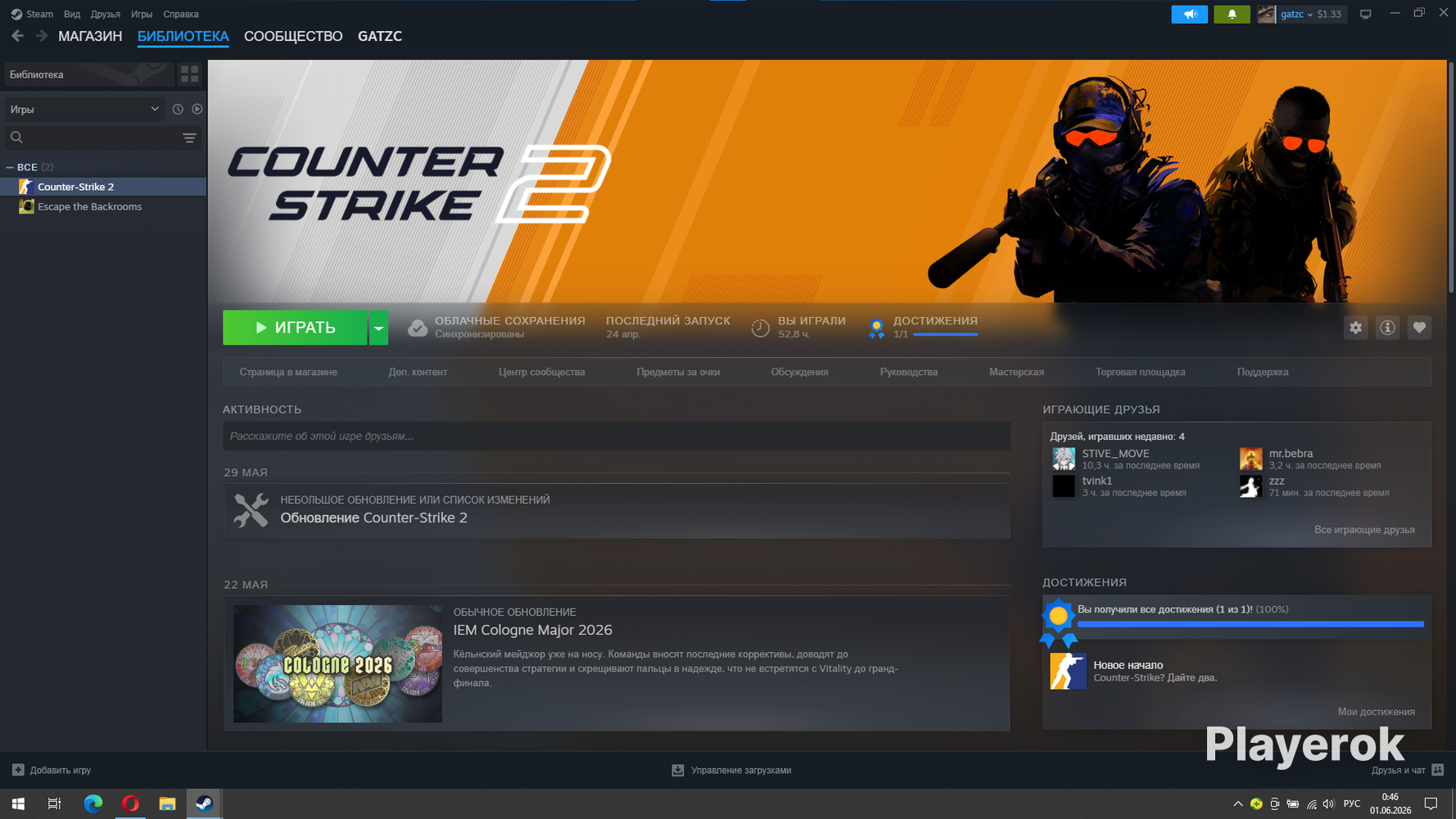Open the friends and chat icon
1456x819 pixels.
[1437, 770]
